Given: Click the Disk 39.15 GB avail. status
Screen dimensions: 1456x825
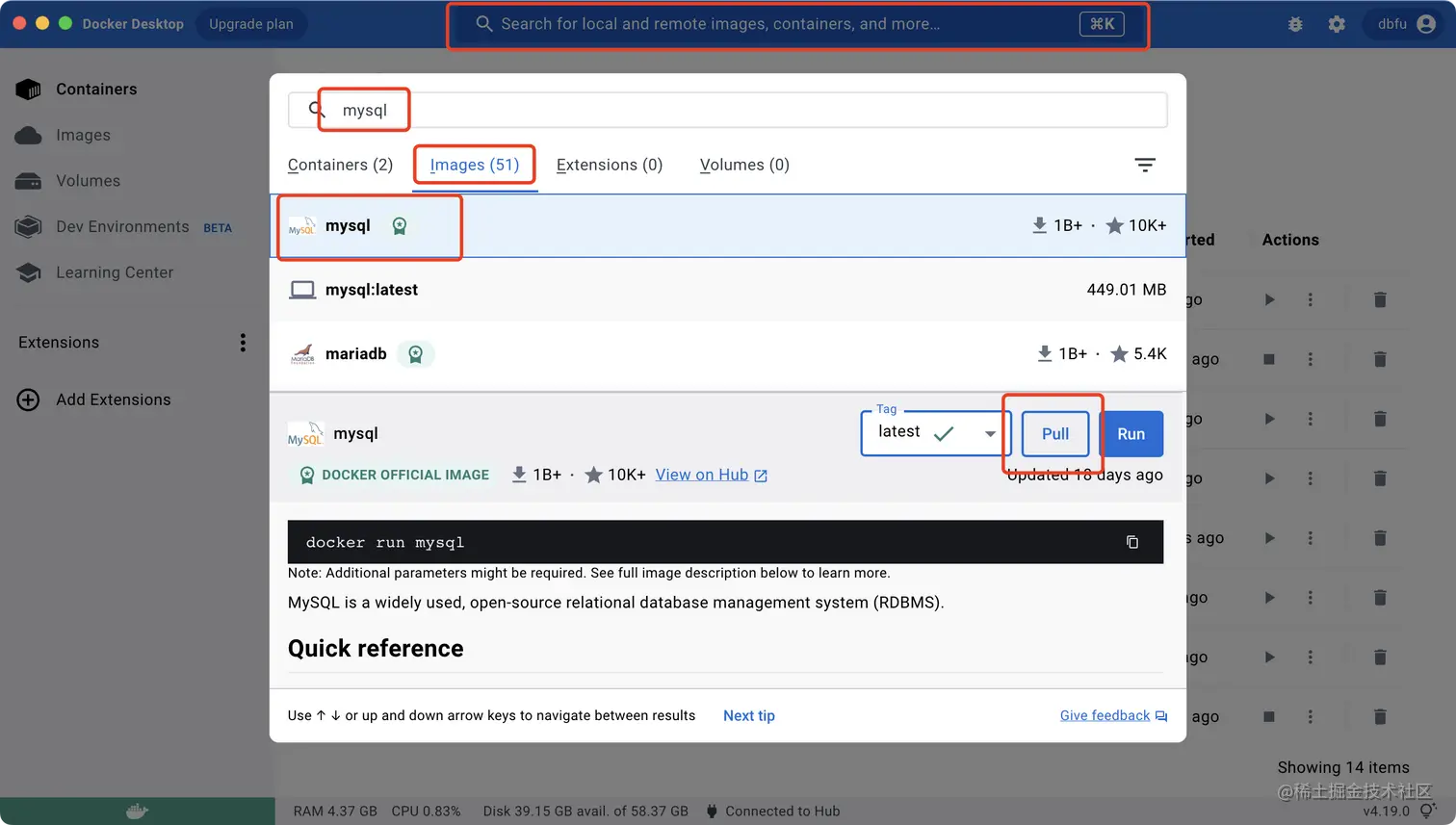Looking at the screenshot, I should (585, 812).
